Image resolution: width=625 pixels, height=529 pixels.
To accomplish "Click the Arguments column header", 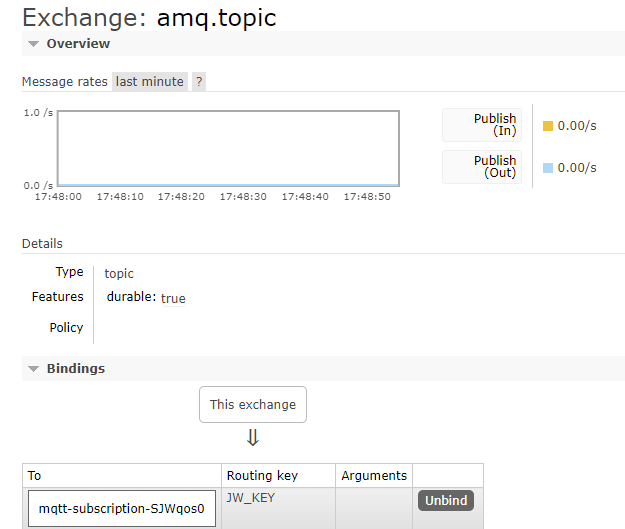I will point(374,475).
